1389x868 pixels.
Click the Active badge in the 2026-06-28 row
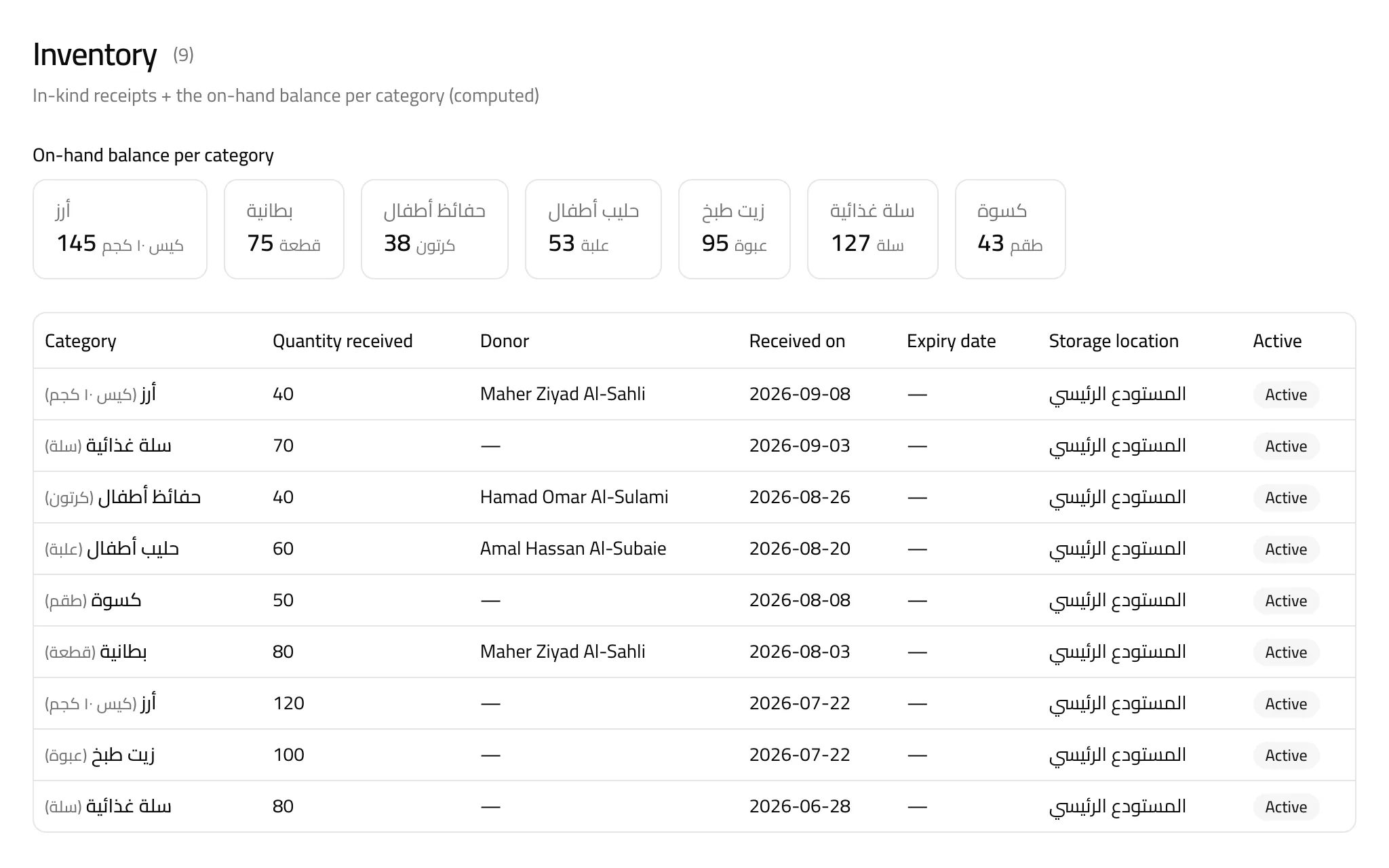coord(1286,807)
